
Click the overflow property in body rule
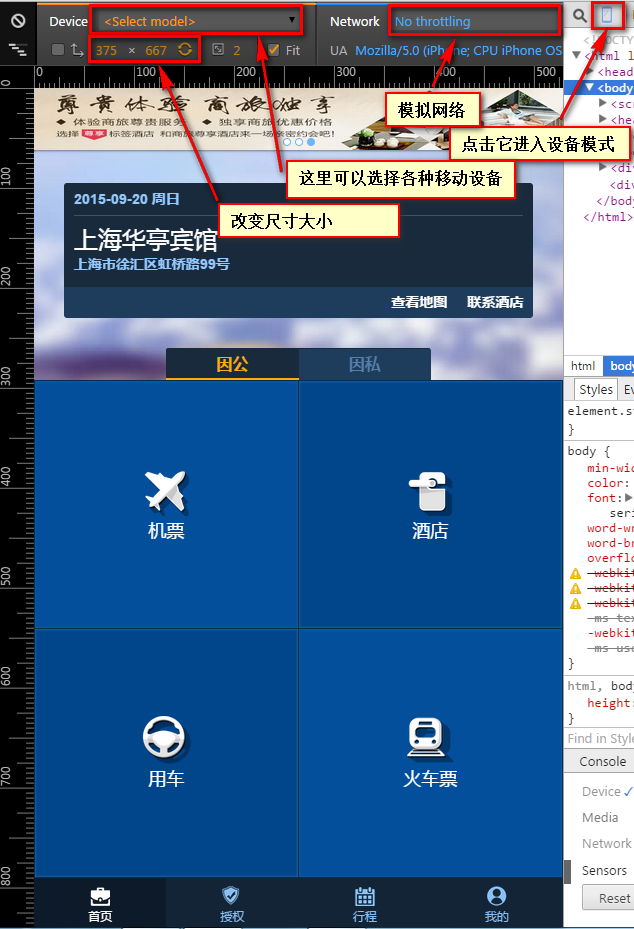[610, 558]
